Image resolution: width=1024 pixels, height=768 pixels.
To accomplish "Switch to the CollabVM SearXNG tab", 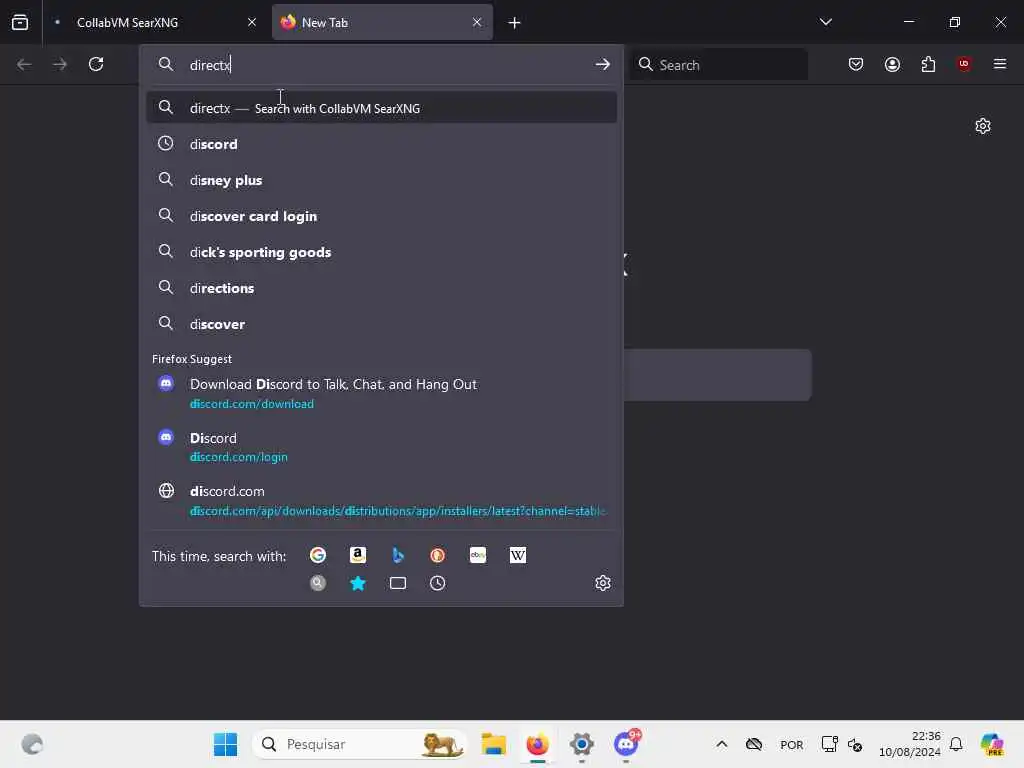I will tap(155, 22).
